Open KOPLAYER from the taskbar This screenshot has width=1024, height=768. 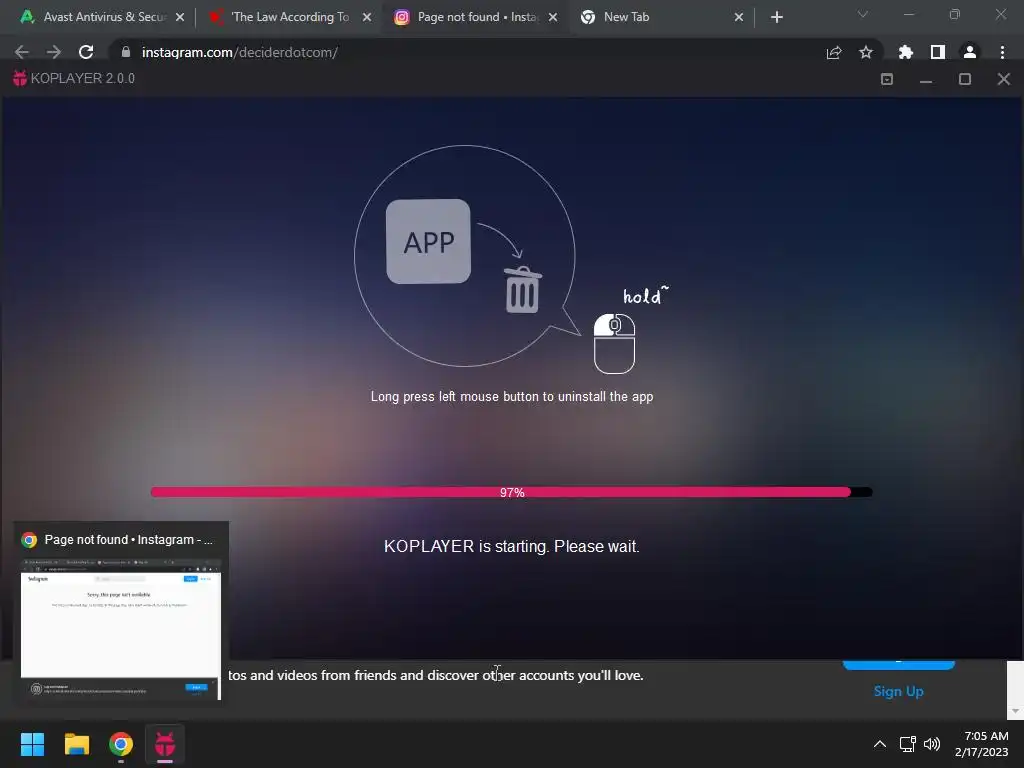(x=165, y=744)
